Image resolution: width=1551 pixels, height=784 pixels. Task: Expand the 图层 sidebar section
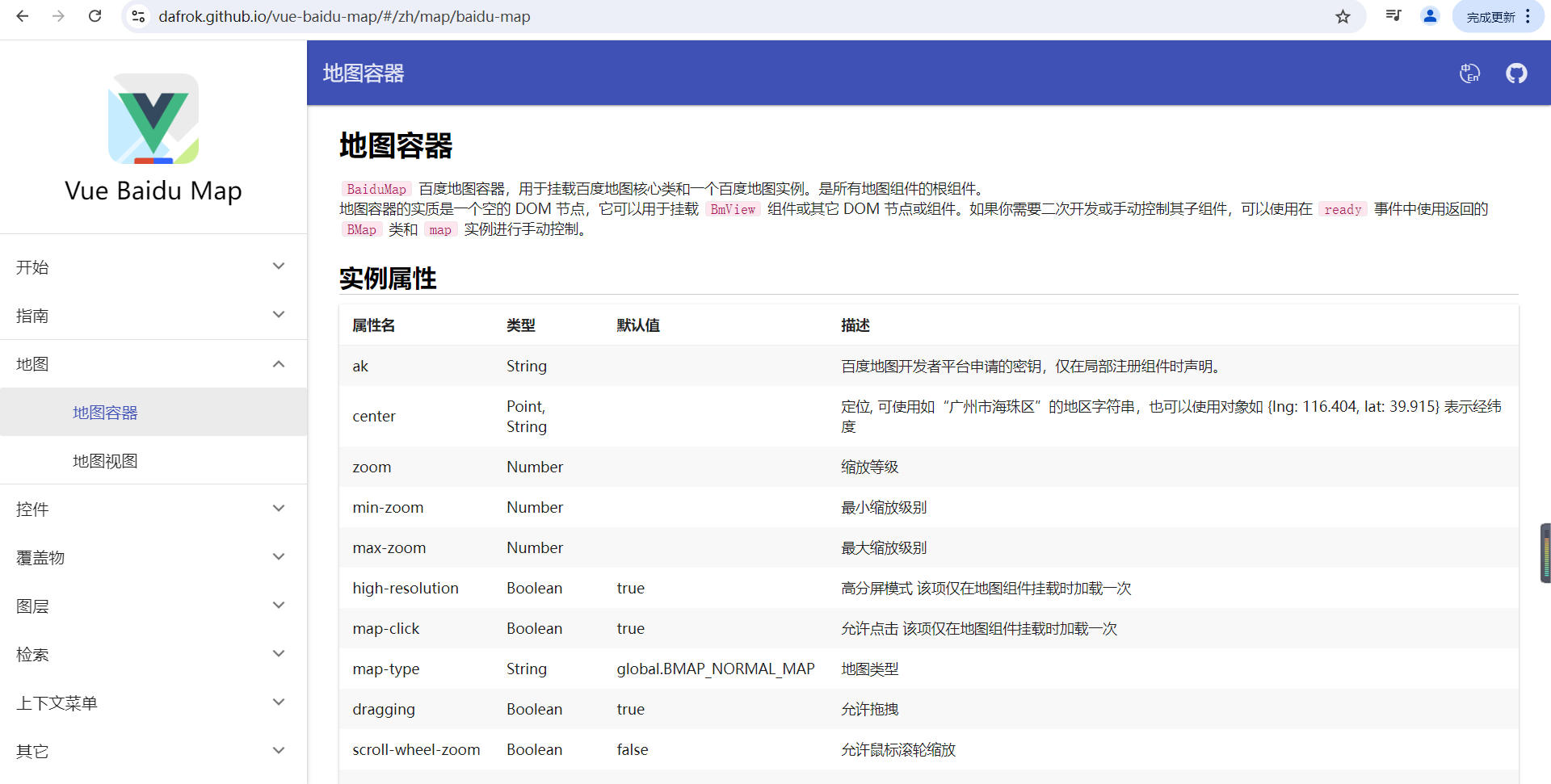pyautogui.click(x=153, y=606)
